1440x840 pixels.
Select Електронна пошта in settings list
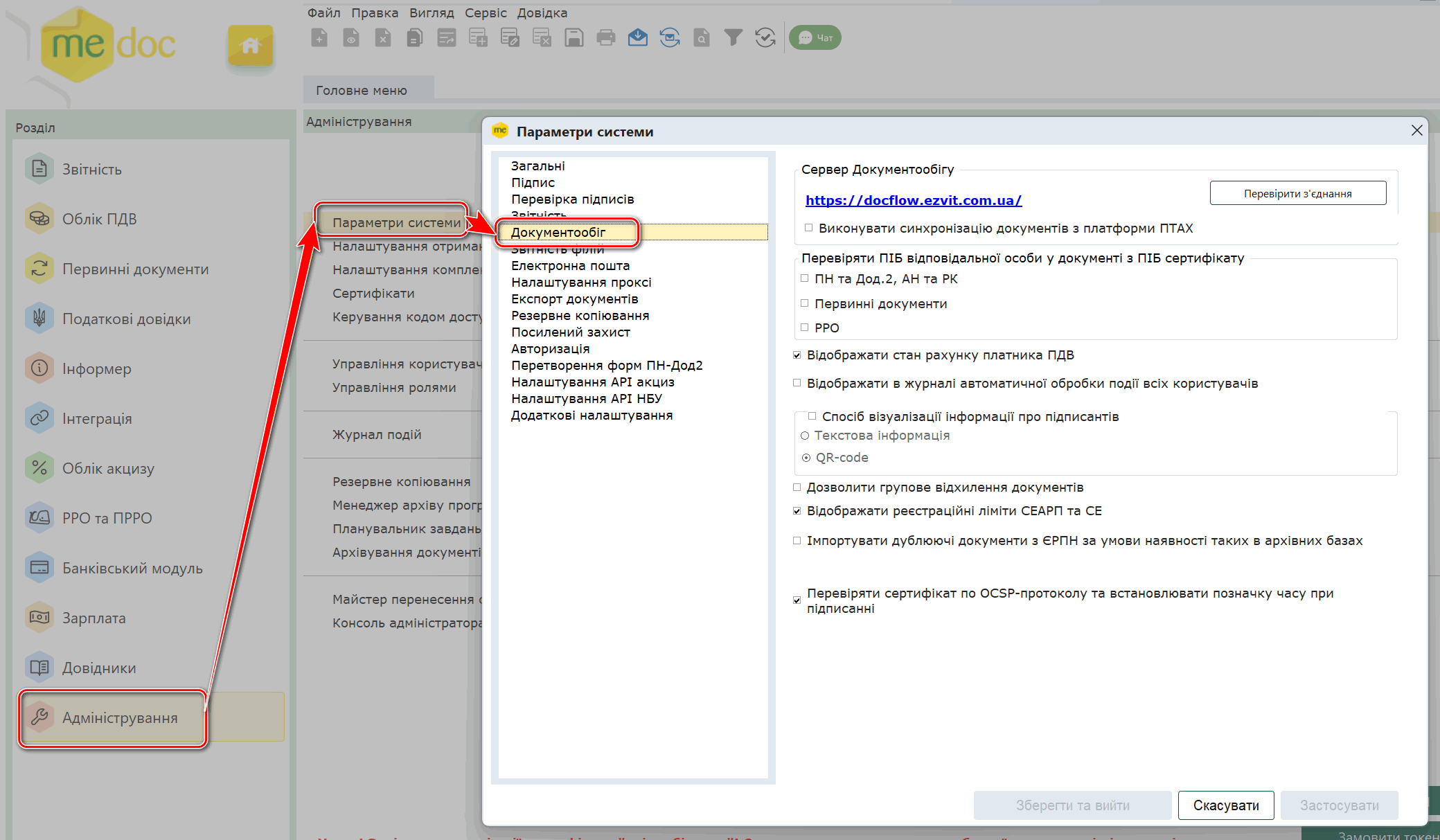point(570,265)
